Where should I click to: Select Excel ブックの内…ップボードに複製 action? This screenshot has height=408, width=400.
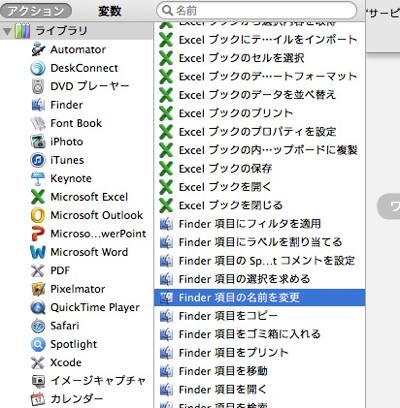point(260,150)
